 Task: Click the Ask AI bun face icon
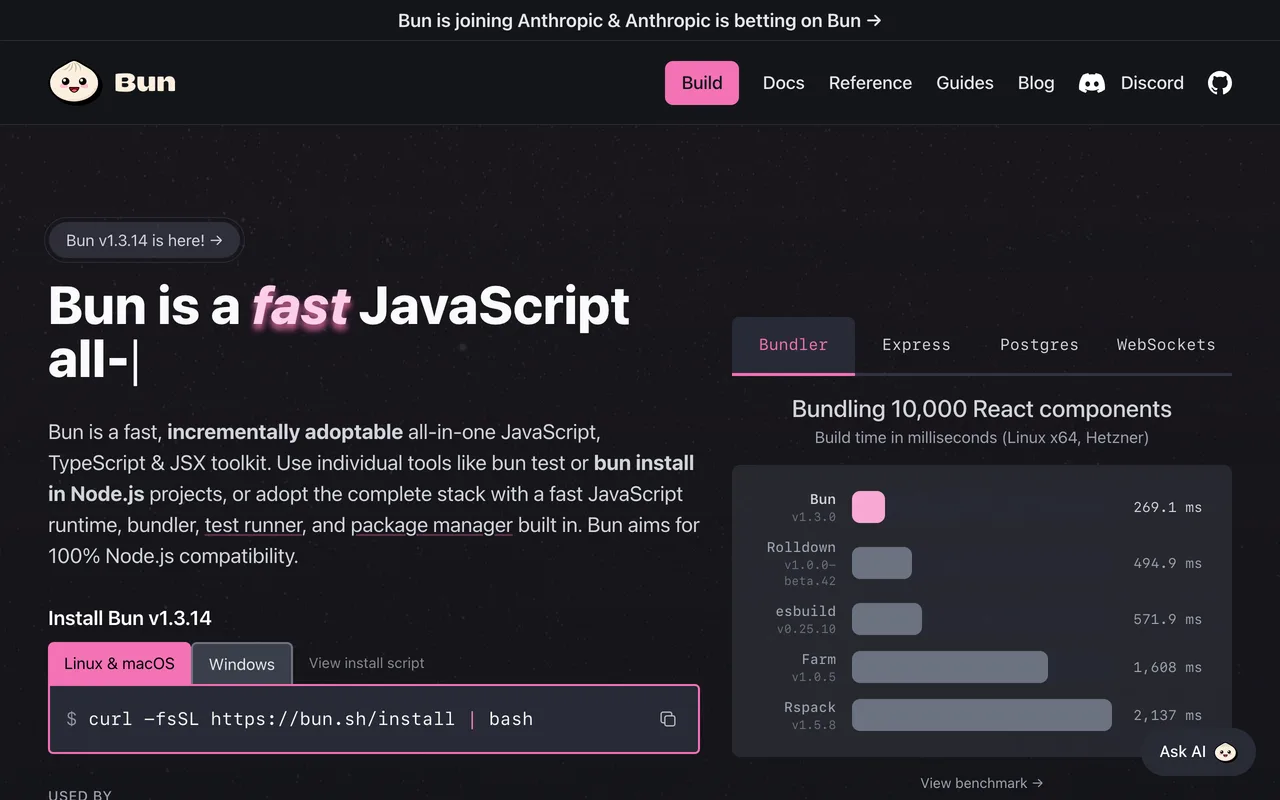1225,752
